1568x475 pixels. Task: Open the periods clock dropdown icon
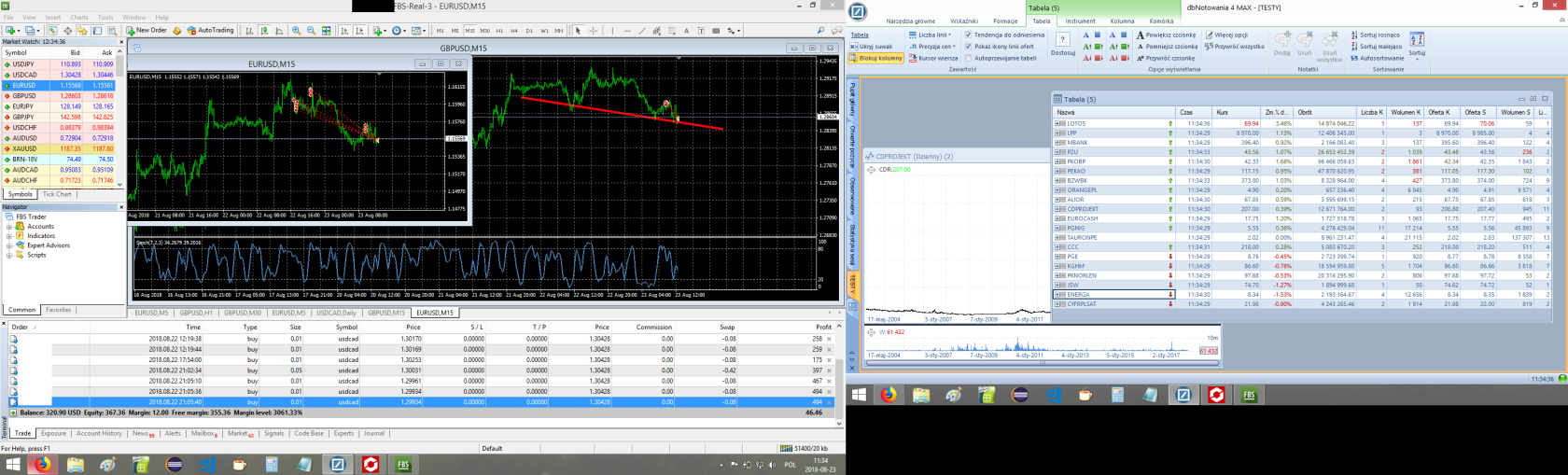[399, 31]
